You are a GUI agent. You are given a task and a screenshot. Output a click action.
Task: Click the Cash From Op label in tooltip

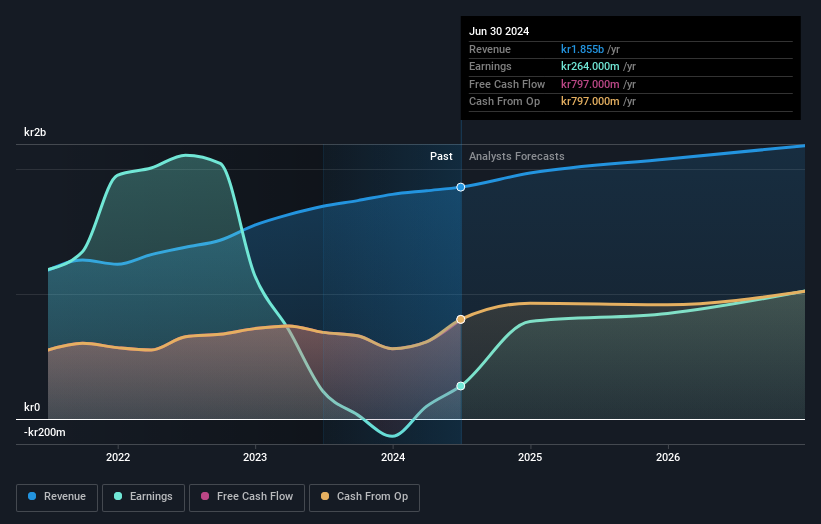[504, 102]
